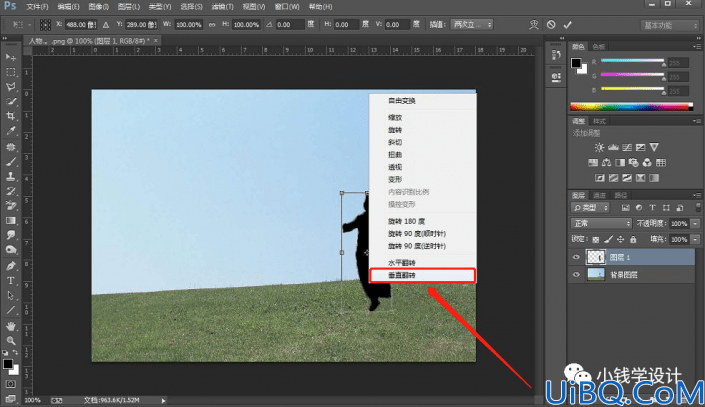Viewport: 705px width, 407px height.
Task: Switch to the 色板 swatches tab
Action: (x=599, y=46)
